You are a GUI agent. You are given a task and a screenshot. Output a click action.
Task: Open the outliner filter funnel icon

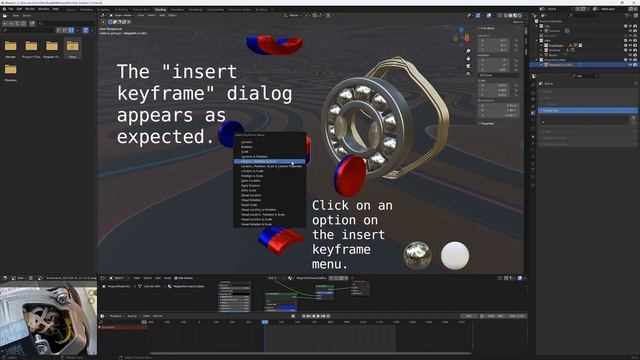[x=628, y=15]
